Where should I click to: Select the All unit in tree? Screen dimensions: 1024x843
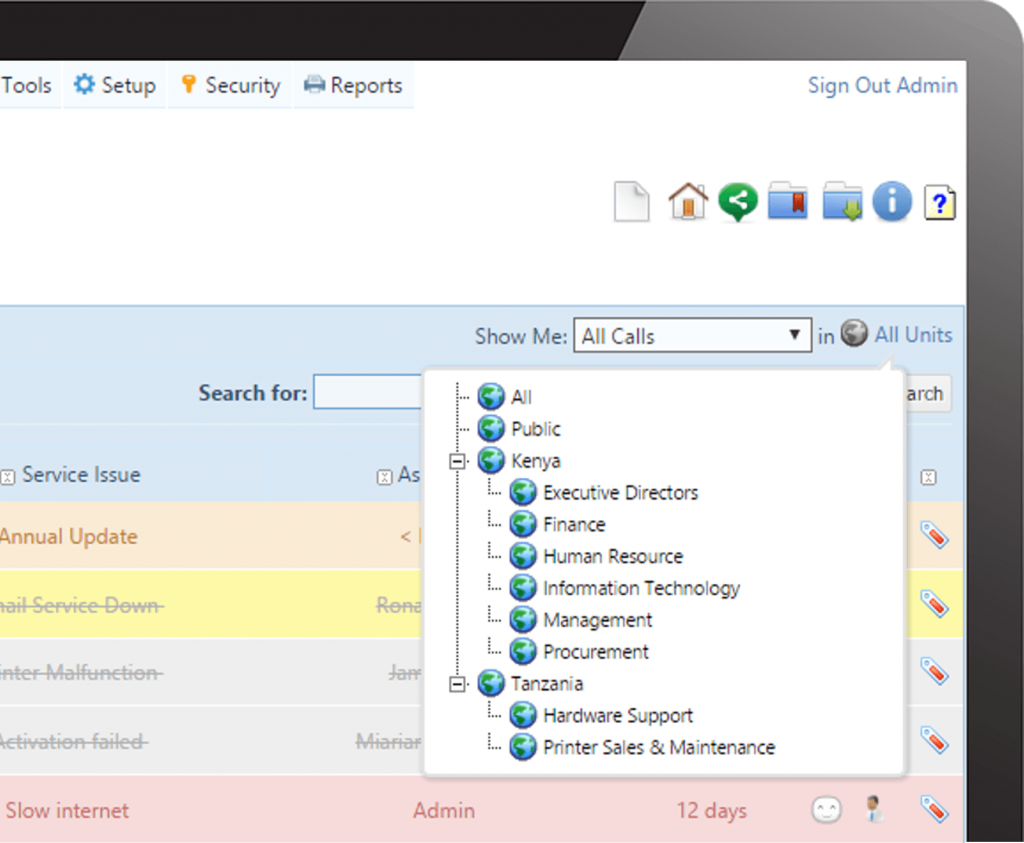point(521,397)
